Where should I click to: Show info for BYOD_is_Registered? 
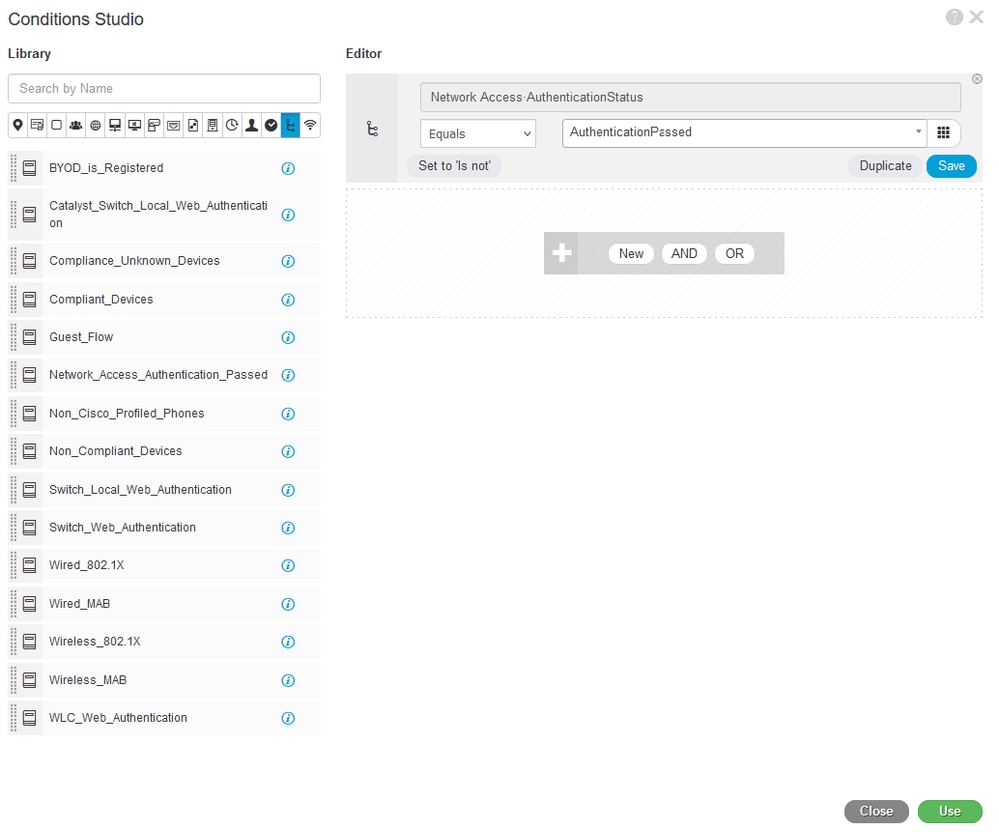click(288, 168)
